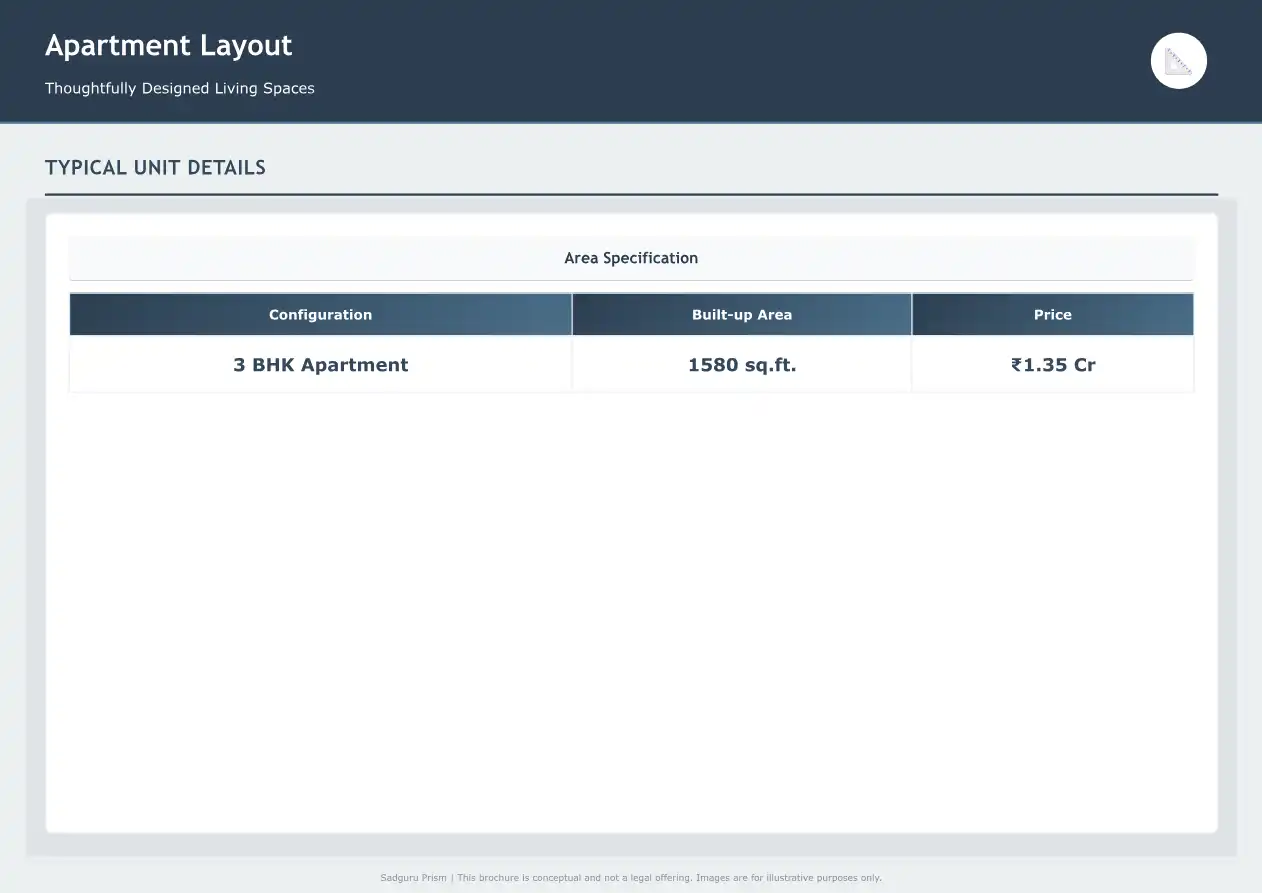Click the '₹1.35 Cr' price cell

point(1052,365)
